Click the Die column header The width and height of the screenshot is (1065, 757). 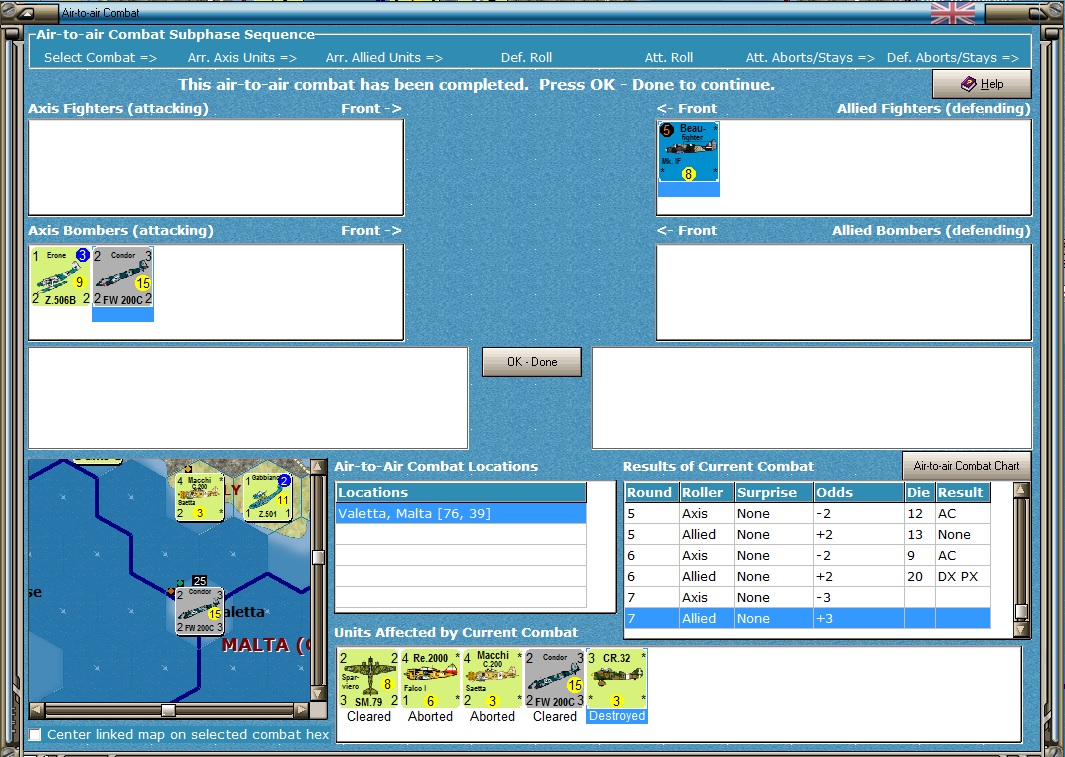(x=920, y=492)
